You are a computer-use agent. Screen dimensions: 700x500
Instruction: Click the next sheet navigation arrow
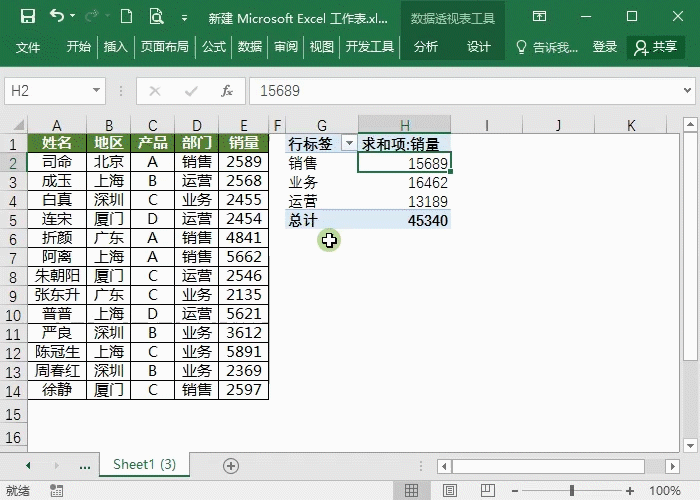(56, 466)
